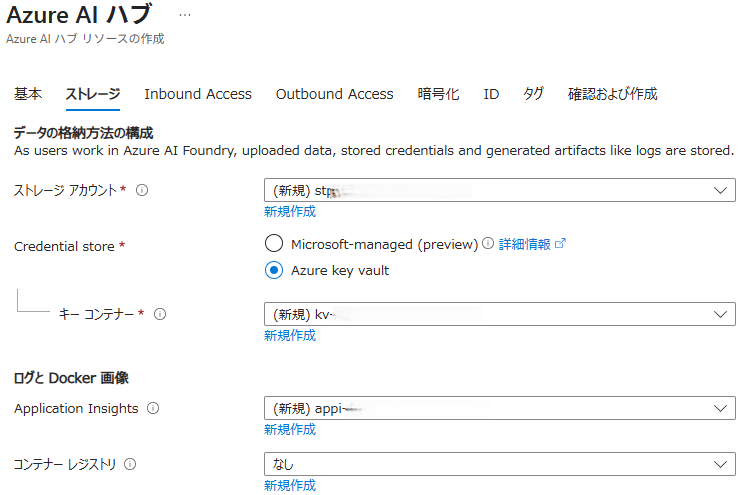The height and width of the screenshot is (495, 746).
Task: Show info tooltip for Microsoft-managed (preview)
Action: [488, 243]
